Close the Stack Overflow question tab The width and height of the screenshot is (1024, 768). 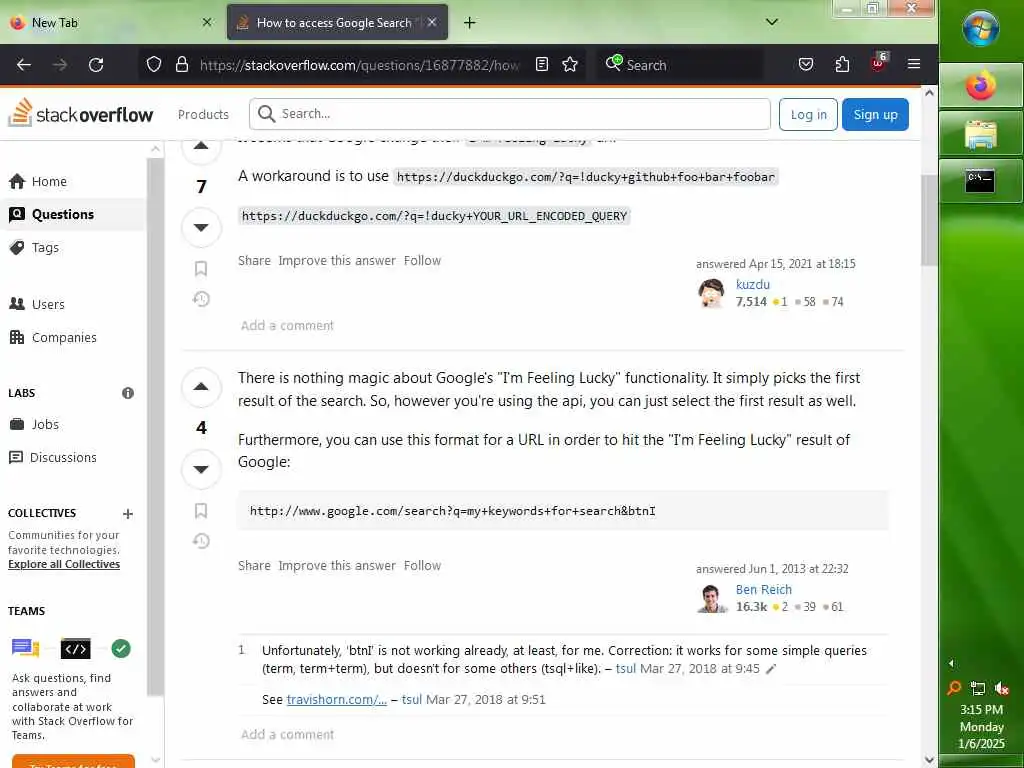click(432, 22)
